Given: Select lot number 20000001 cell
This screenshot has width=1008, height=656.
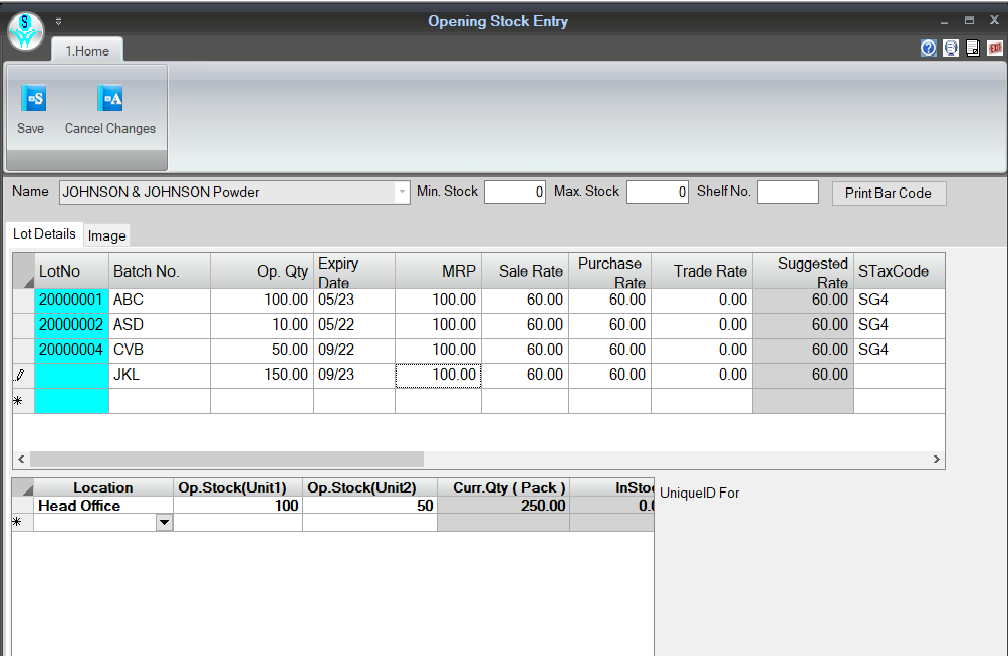Looking at the screenshot, I should coord(71,300).
